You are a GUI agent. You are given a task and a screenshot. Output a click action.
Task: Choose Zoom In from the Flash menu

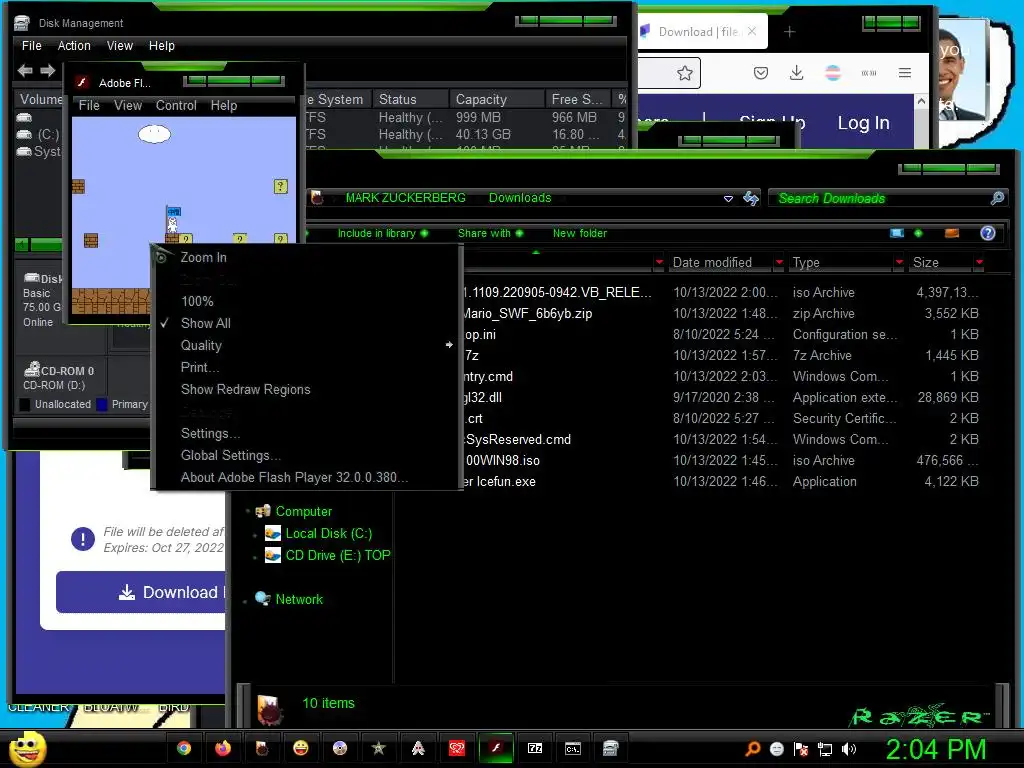[x=306, y=257]
